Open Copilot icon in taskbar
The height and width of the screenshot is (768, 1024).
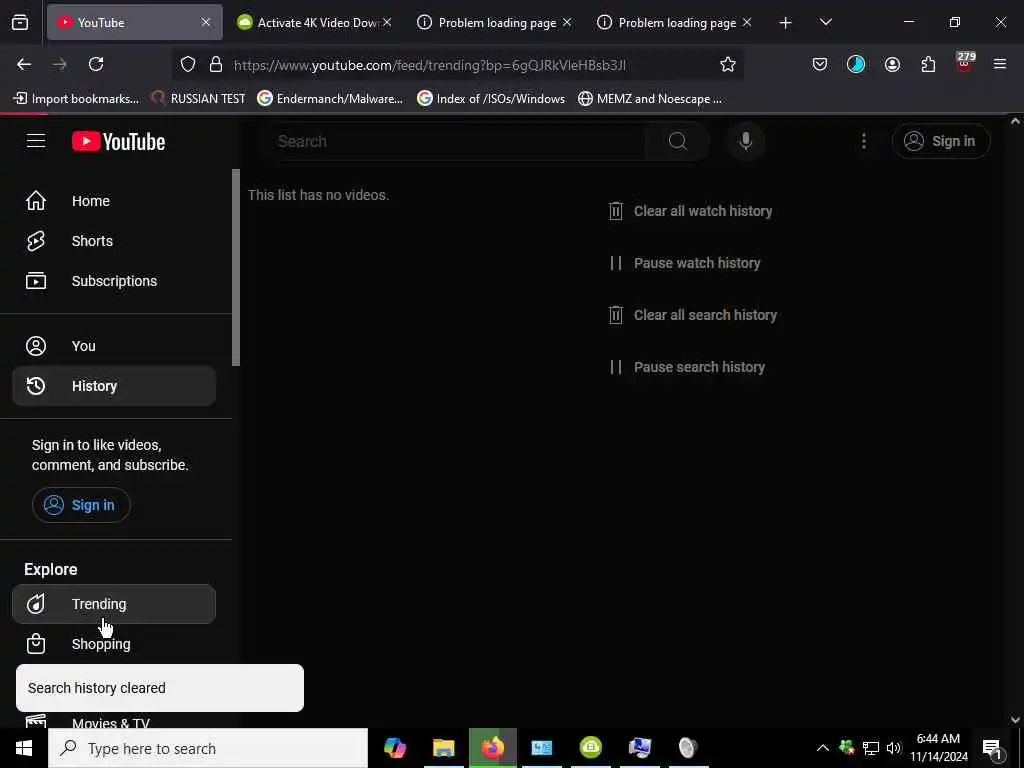[394, 748]
